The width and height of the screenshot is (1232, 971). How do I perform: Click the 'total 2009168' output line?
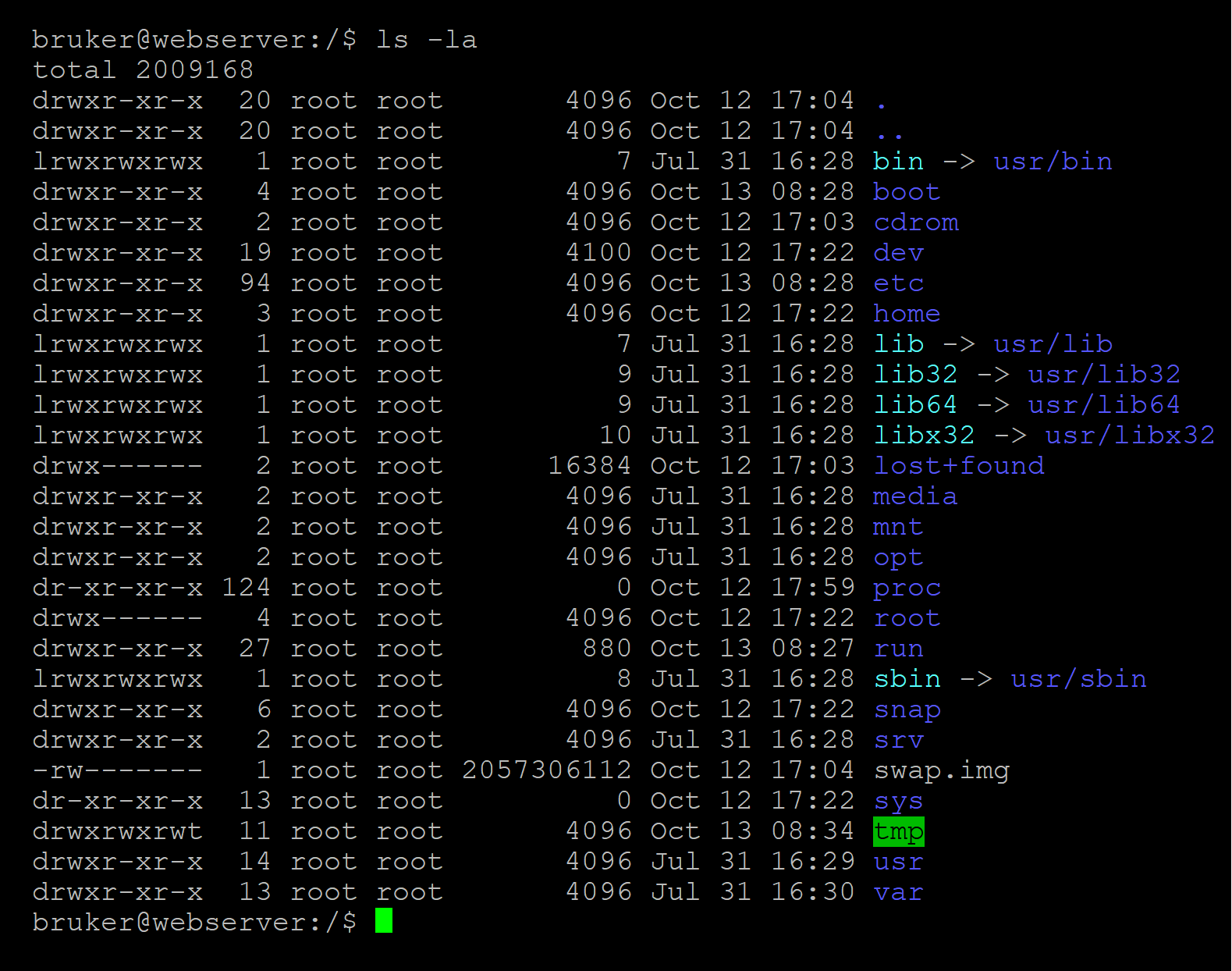pyautogui.click(x=143, y=70)
